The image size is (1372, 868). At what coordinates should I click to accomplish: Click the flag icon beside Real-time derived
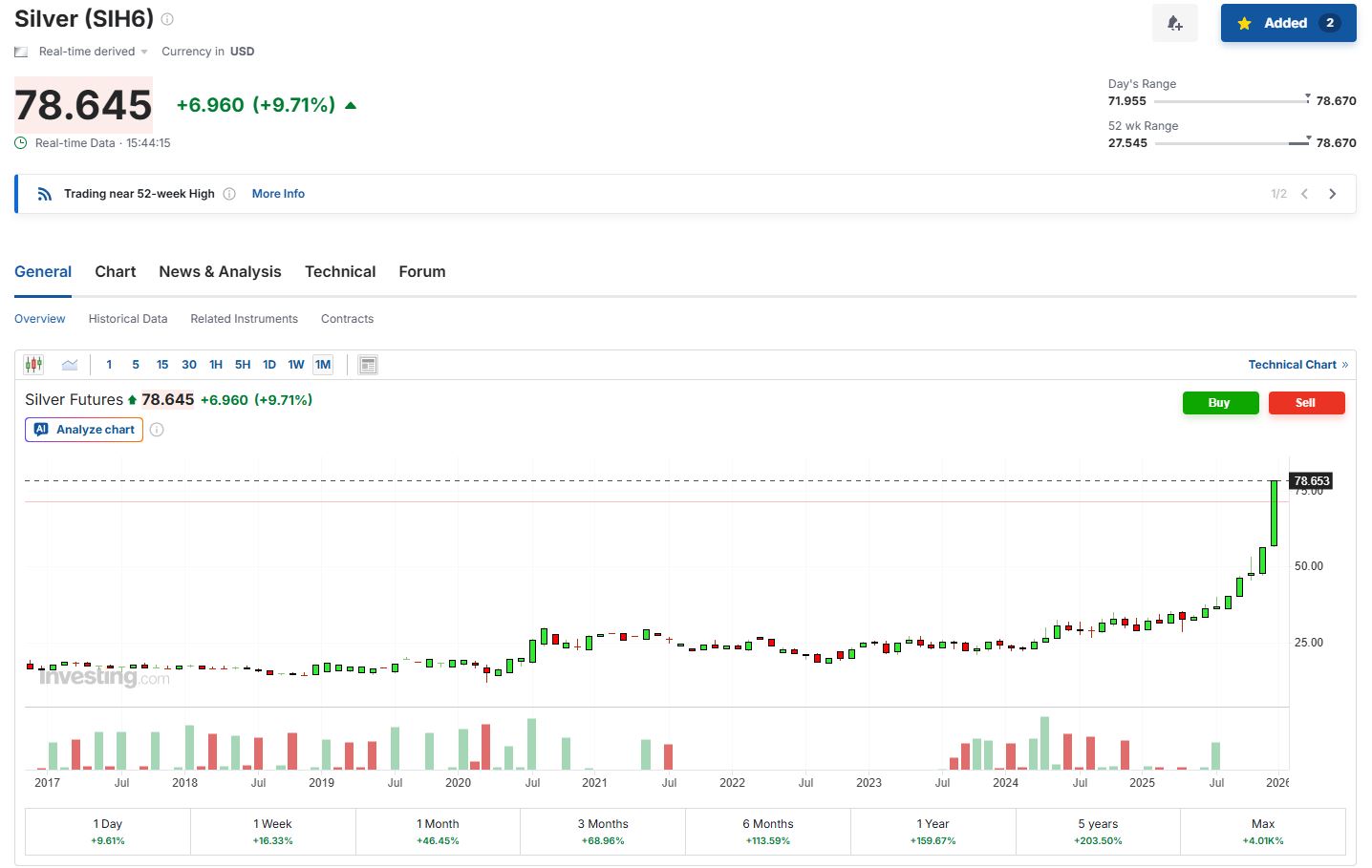(x=21, y=52)
